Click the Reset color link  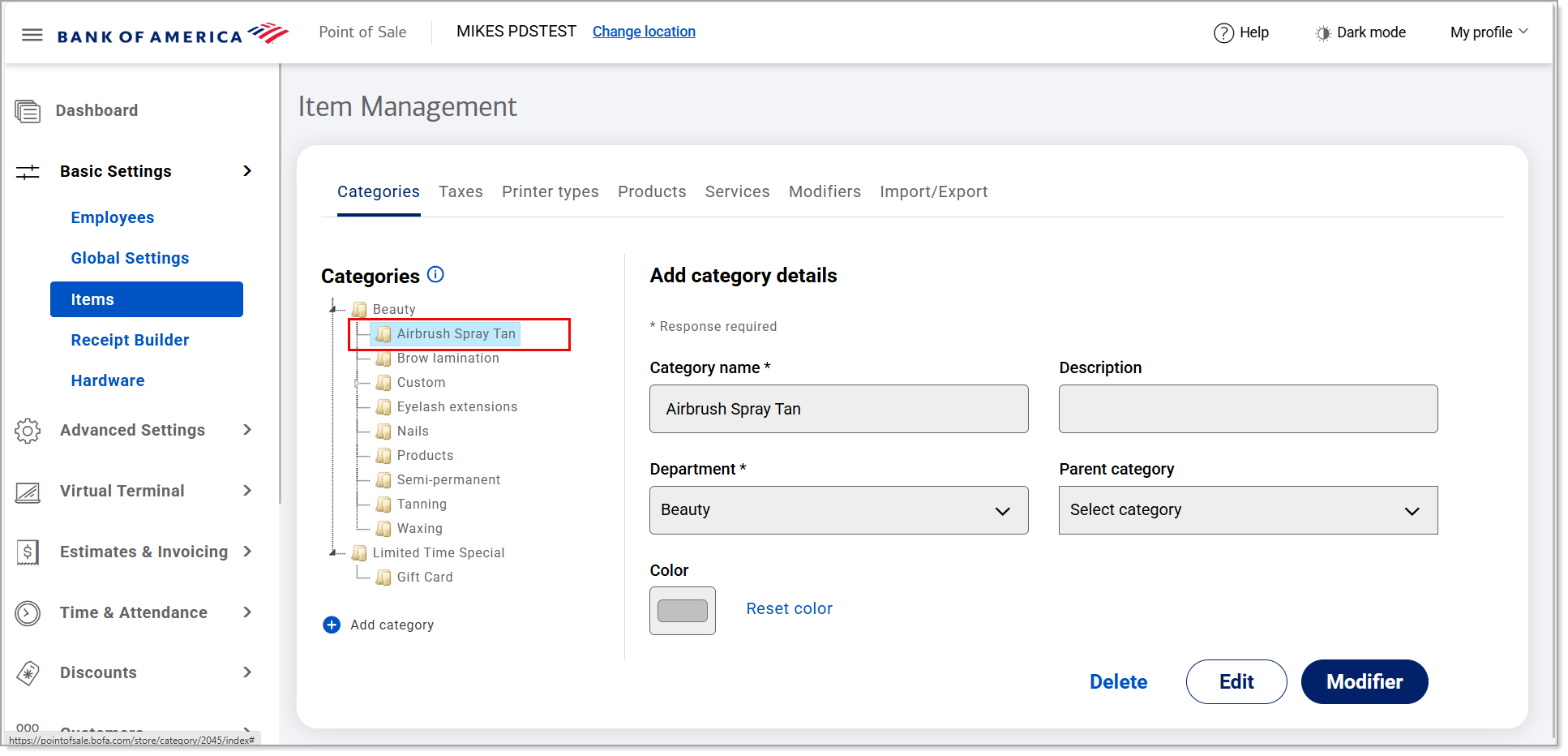click(x=789, y=608)
